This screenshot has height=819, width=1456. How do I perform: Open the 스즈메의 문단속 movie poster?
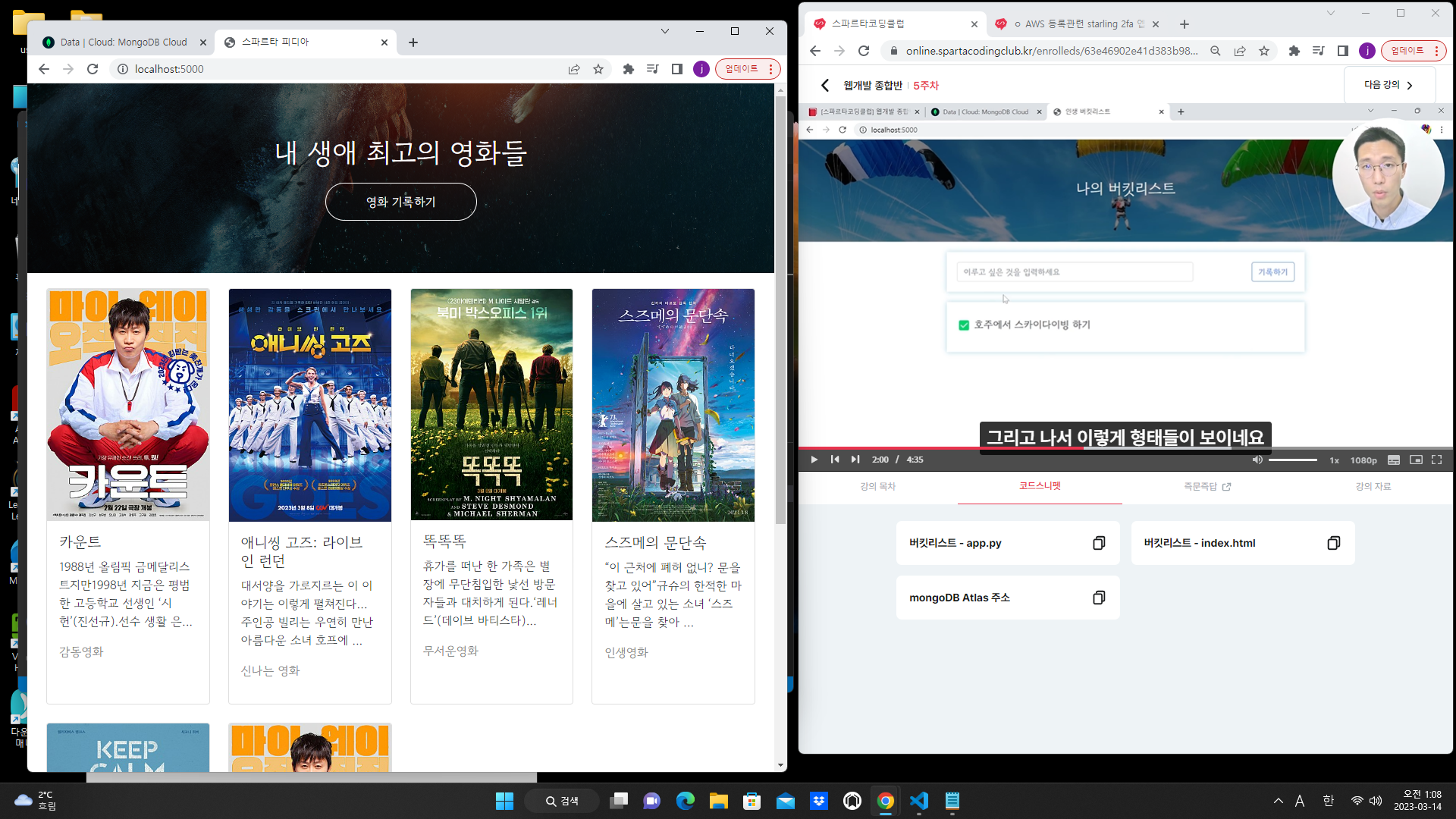[673, 404]
